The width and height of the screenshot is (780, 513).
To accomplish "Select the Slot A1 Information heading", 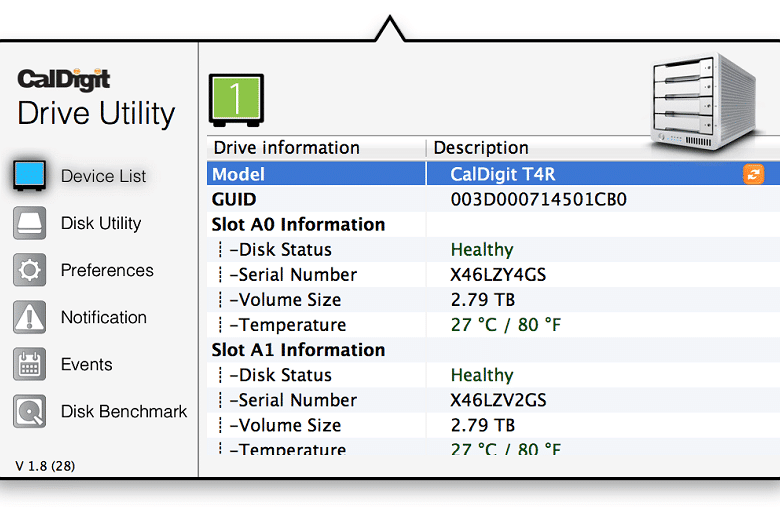I will pyautogui.click(x=298, y=350).
